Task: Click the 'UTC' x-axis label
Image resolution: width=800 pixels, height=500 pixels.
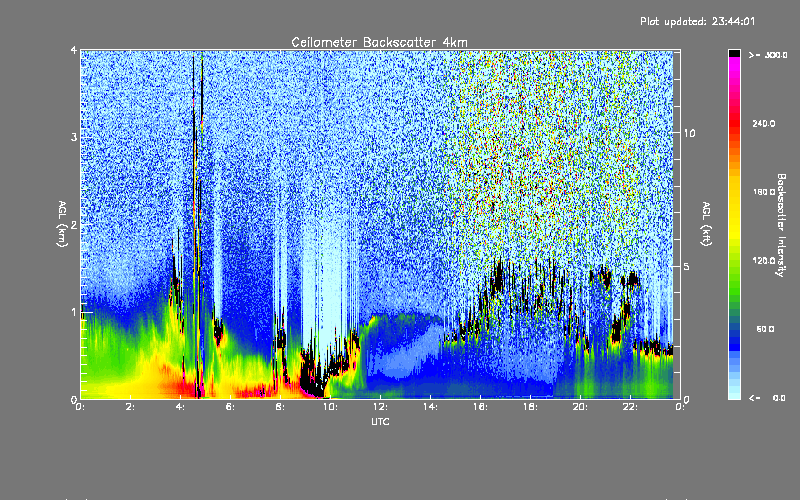Action: (x=380, y=421)
